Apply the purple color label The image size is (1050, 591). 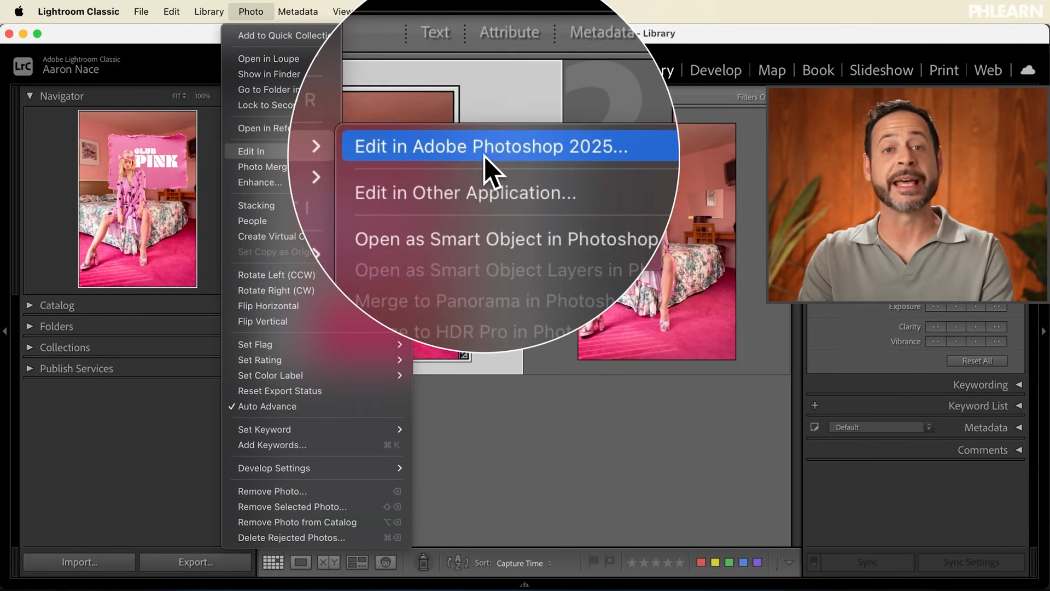(757, 562)
